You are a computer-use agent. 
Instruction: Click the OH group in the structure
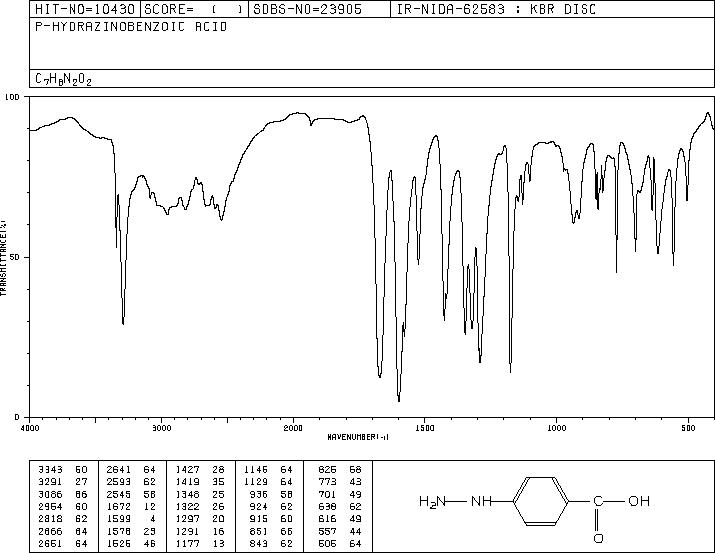tap(639, 501)
